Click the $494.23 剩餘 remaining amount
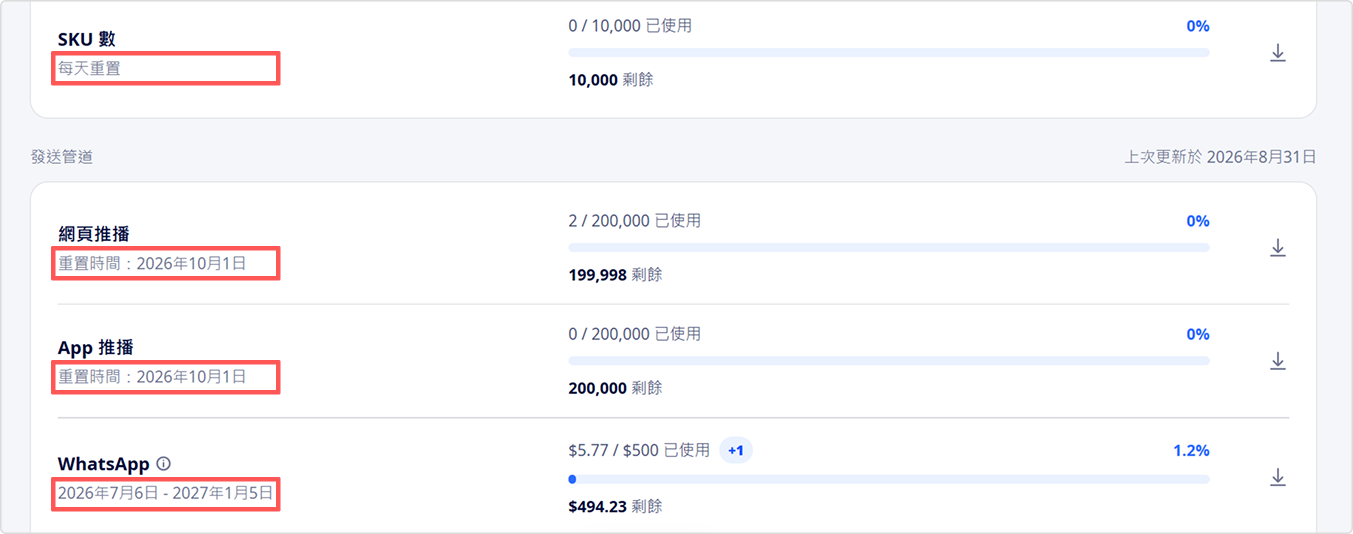This screenshot has width=1353, height=534. (x=615, y=507)
